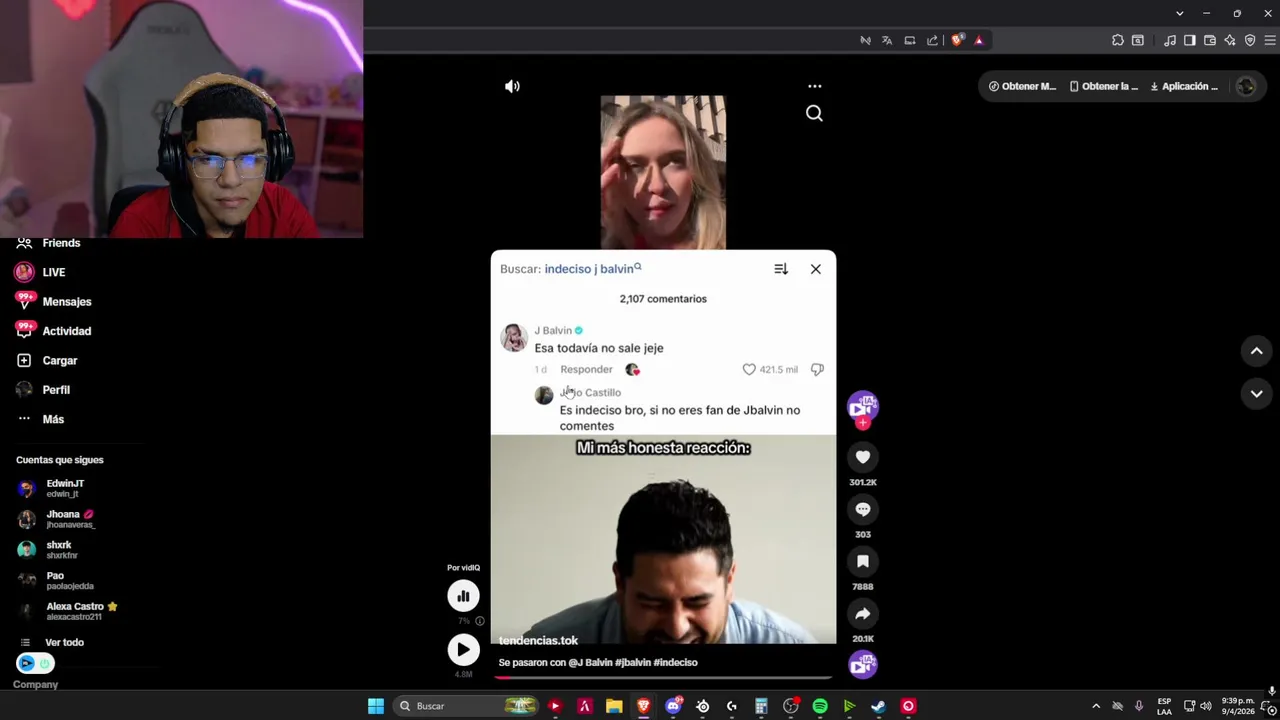Reply to J Balvin's comment via Responder

click(586, 369)
